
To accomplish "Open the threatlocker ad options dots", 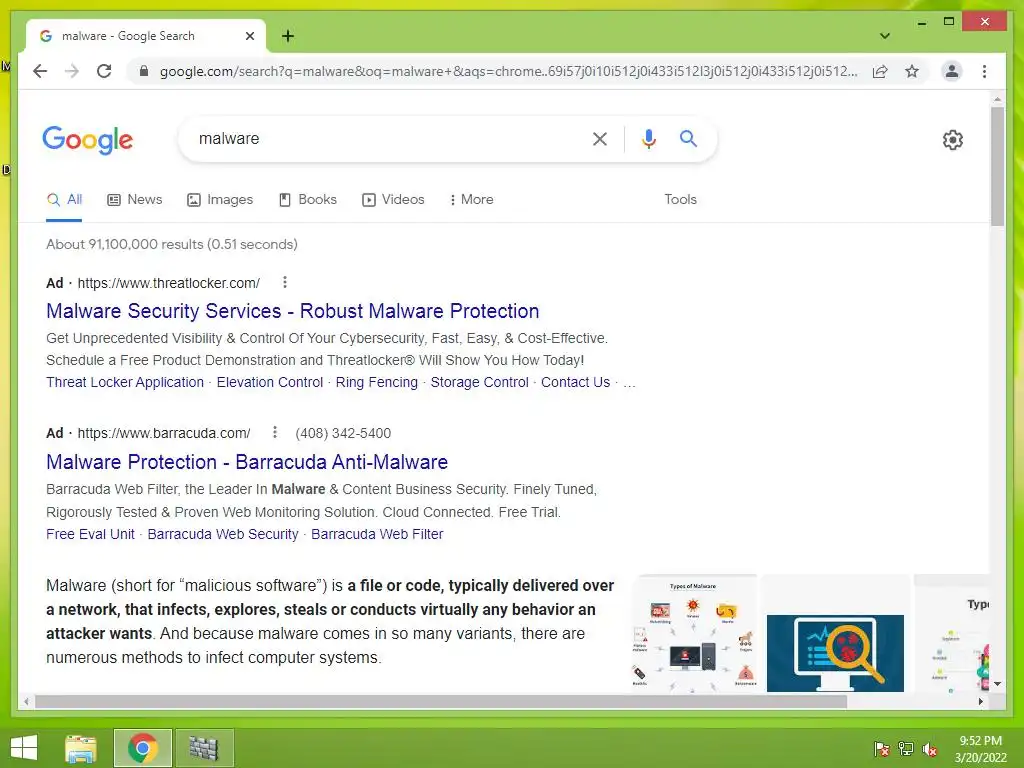I will pyautogui.click(x=285, y=282).
